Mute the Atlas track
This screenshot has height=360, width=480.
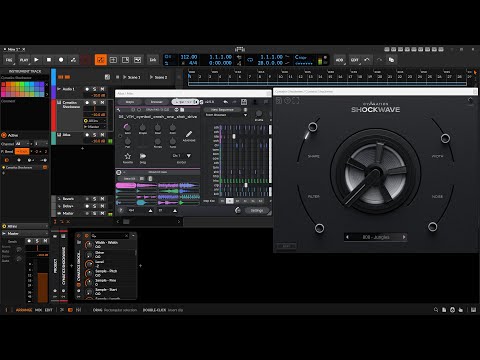pyautogui.click(x=102, y=135)
